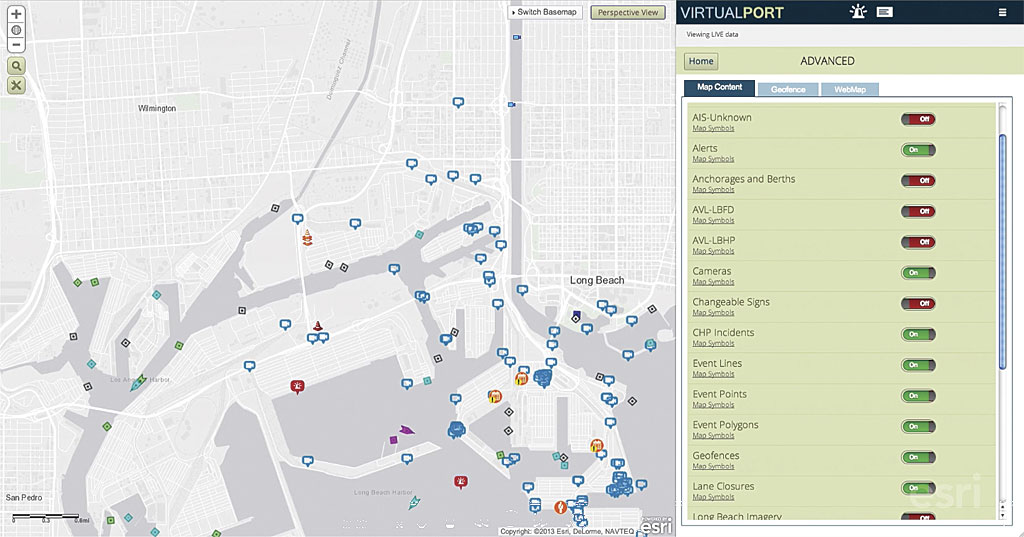Click the ADVANCED heading text
The height and width of the screenshot is (537, 1024).
(x=827, y=61)
